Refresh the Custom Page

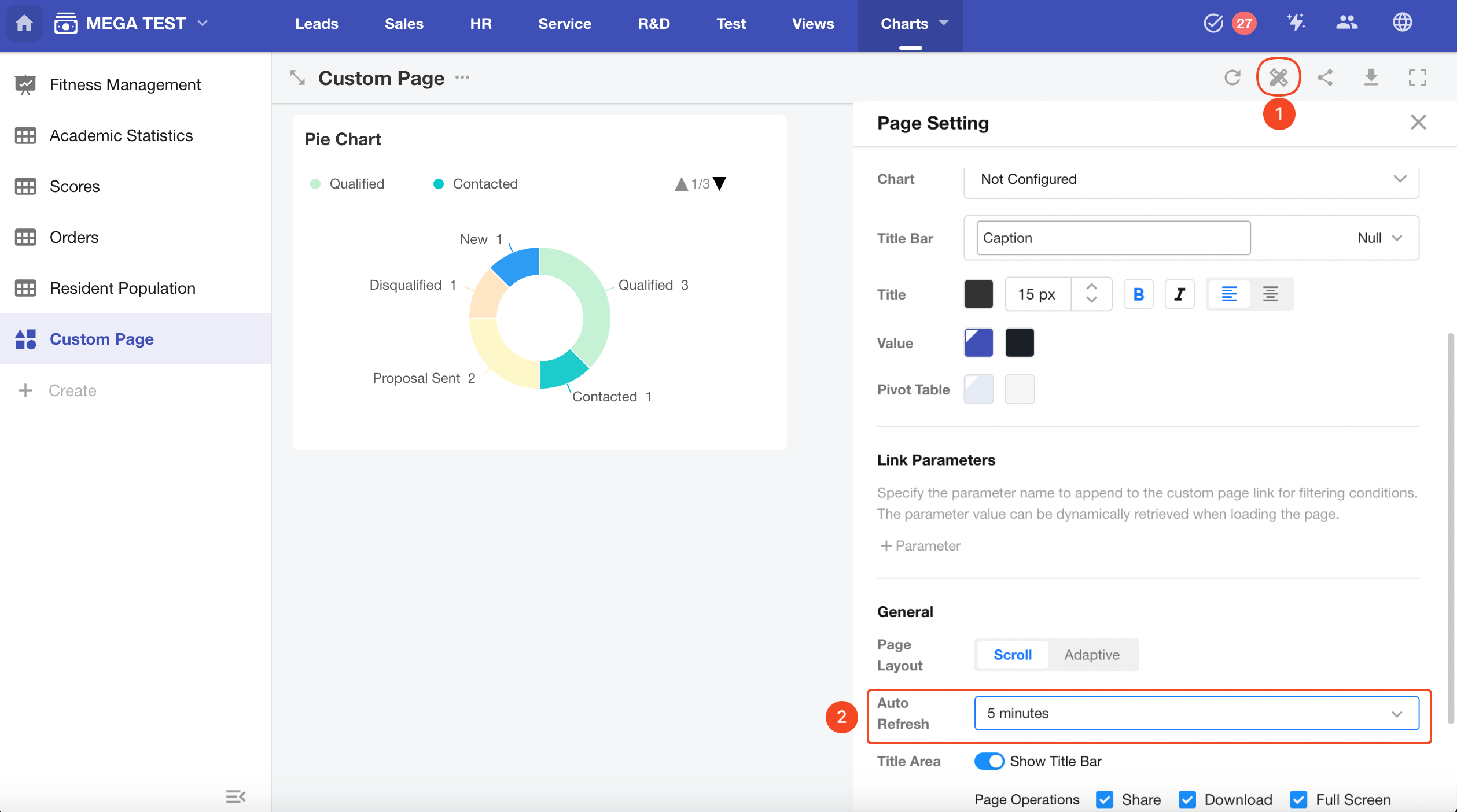pyautogui.click(x=1232, y=77)
